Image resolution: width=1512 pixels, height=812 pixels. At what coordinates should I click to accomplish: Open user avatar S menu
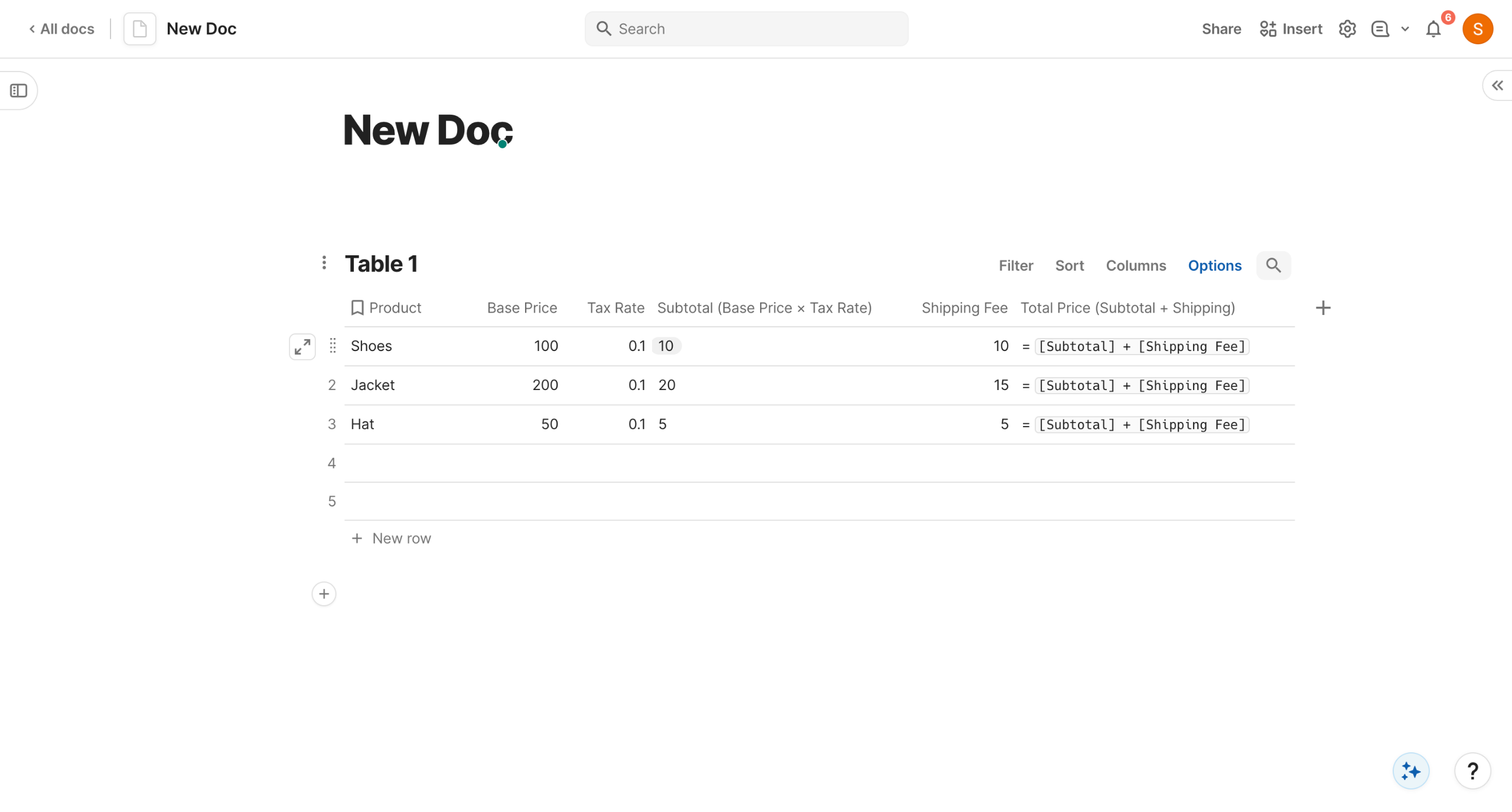click(x=1477, y=29)
